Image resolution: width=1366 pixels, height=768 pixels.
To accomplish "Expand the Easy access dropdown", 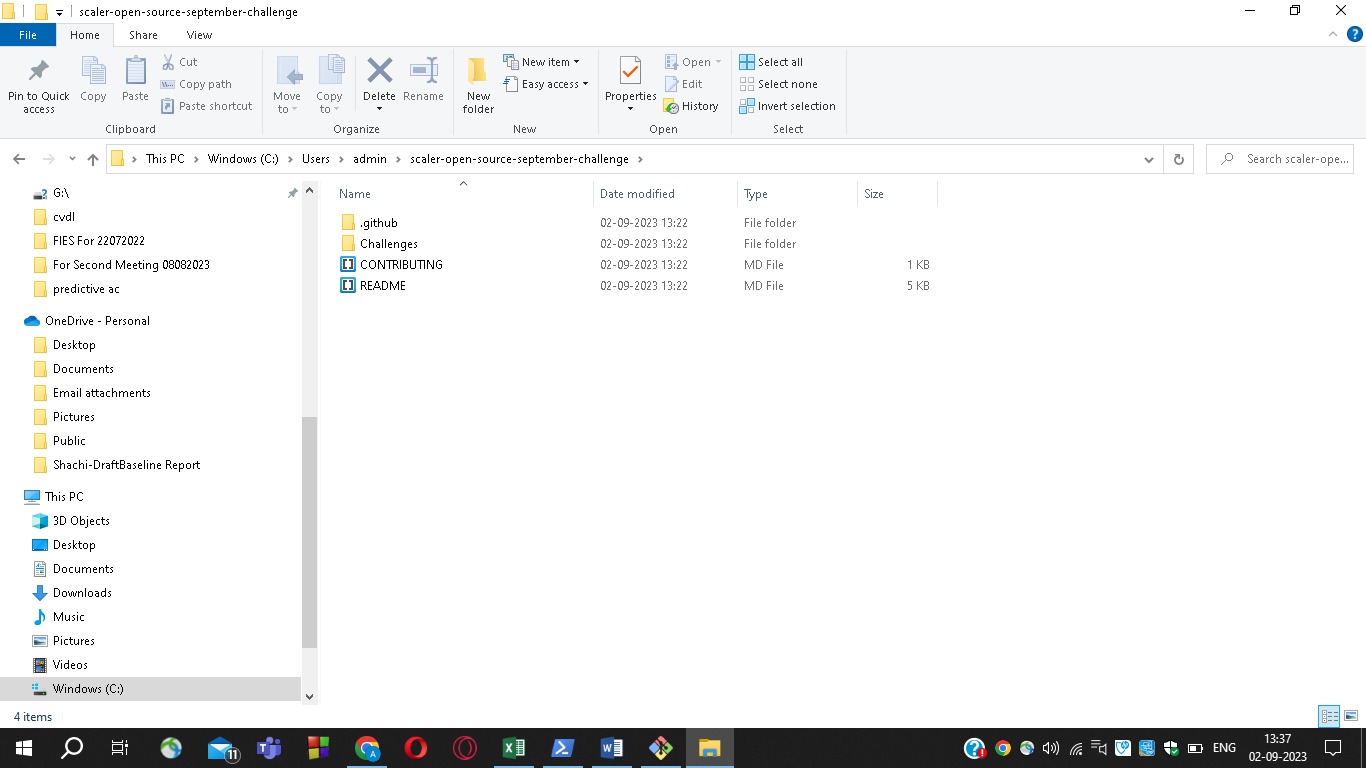I will (546, 84).
